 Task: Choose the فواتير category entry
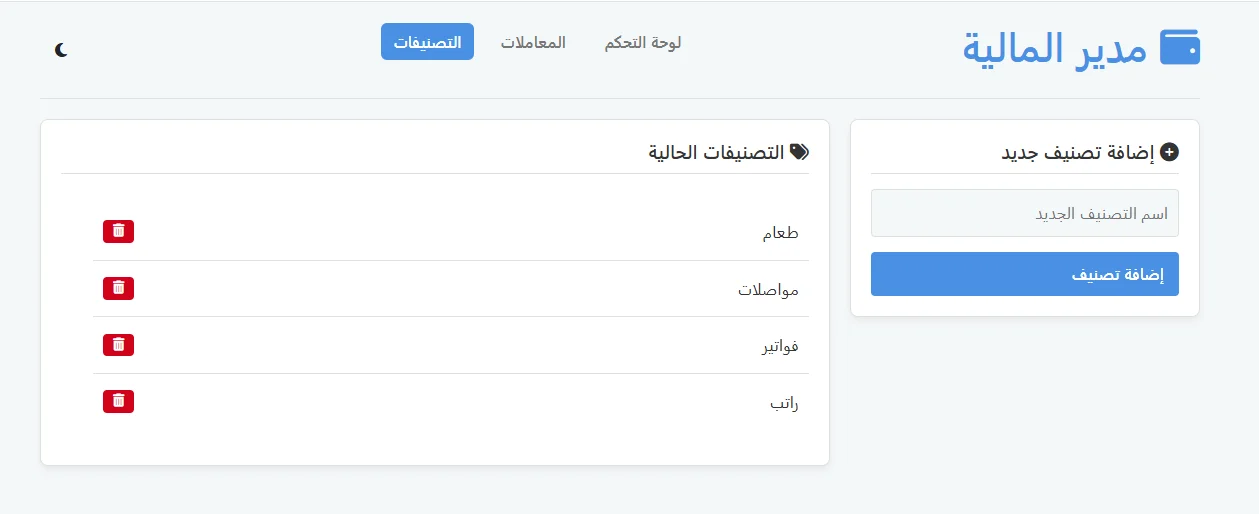780,347
